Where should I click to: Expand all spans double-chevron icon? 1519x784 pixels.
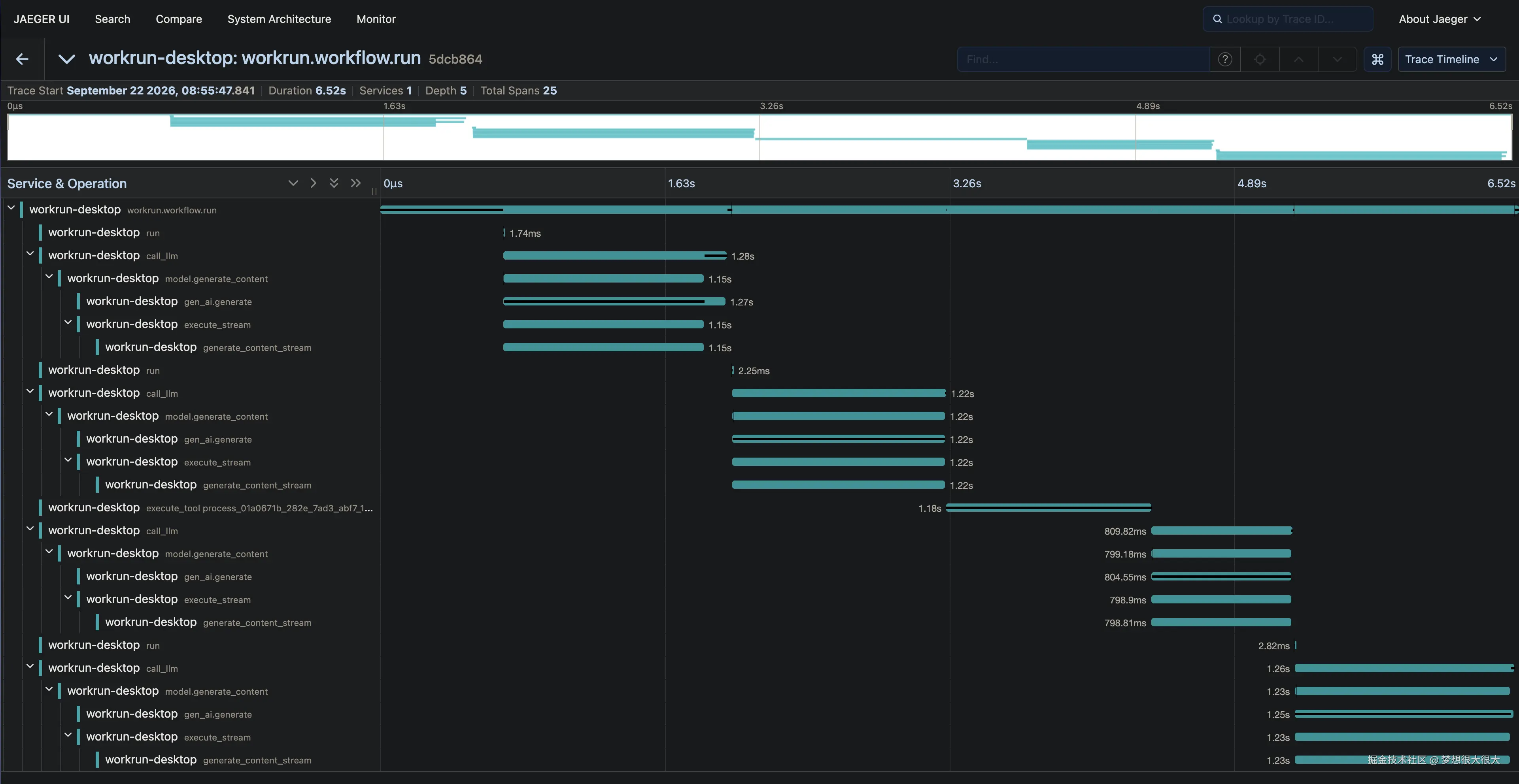334,183
